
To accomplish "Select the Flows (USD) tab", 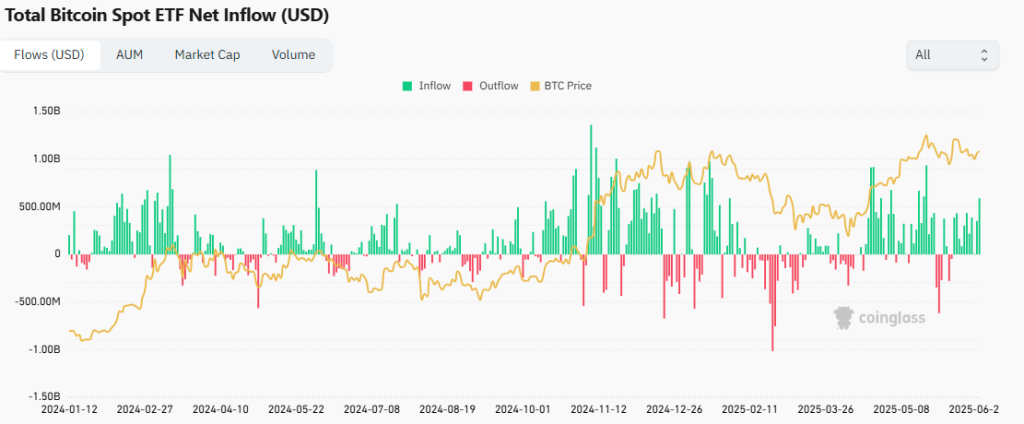I will coord(50,55).
